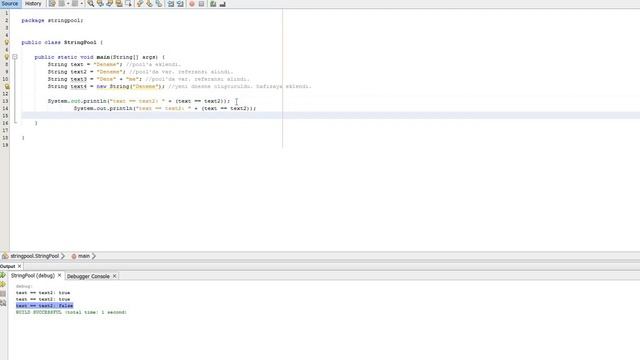Viewport: 640px width, 360px height.
Task: Click the 'package stringpool;' code line
Action: tap(52, 20)
